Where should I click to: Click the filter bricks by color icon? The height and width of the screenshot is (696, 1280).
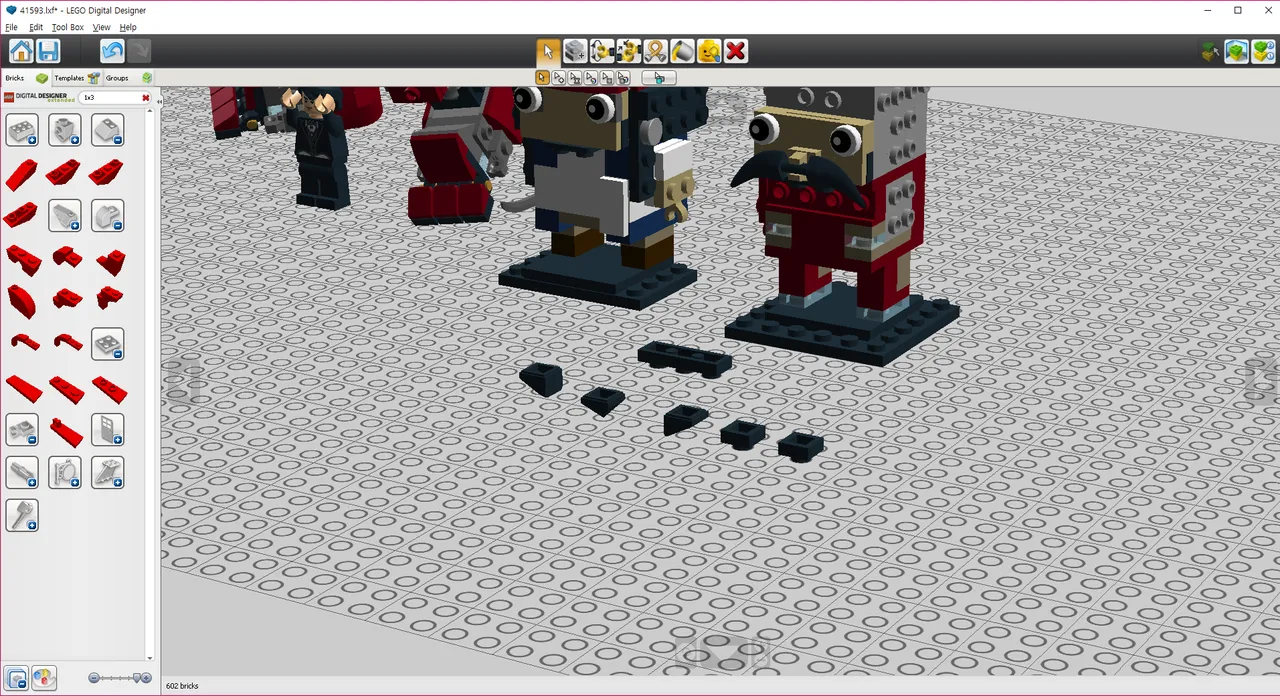pyautogui.click(x=43, y=679)
